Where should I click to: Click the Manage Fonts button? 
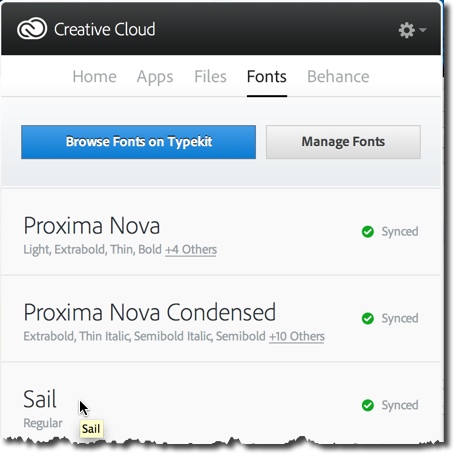pyautogui.click(x=343, y=142)
